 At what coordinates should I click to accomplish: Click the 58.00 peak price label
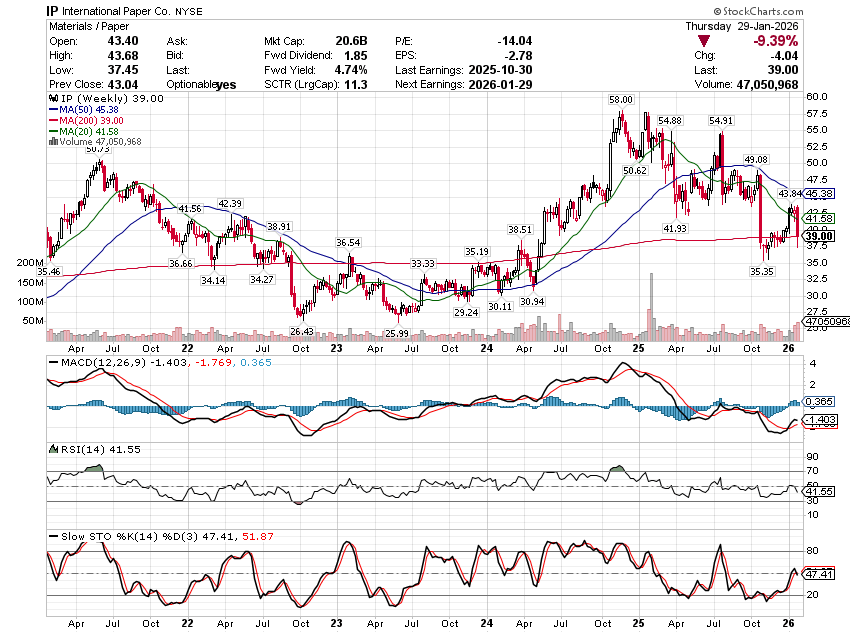(x=621, y=101)
